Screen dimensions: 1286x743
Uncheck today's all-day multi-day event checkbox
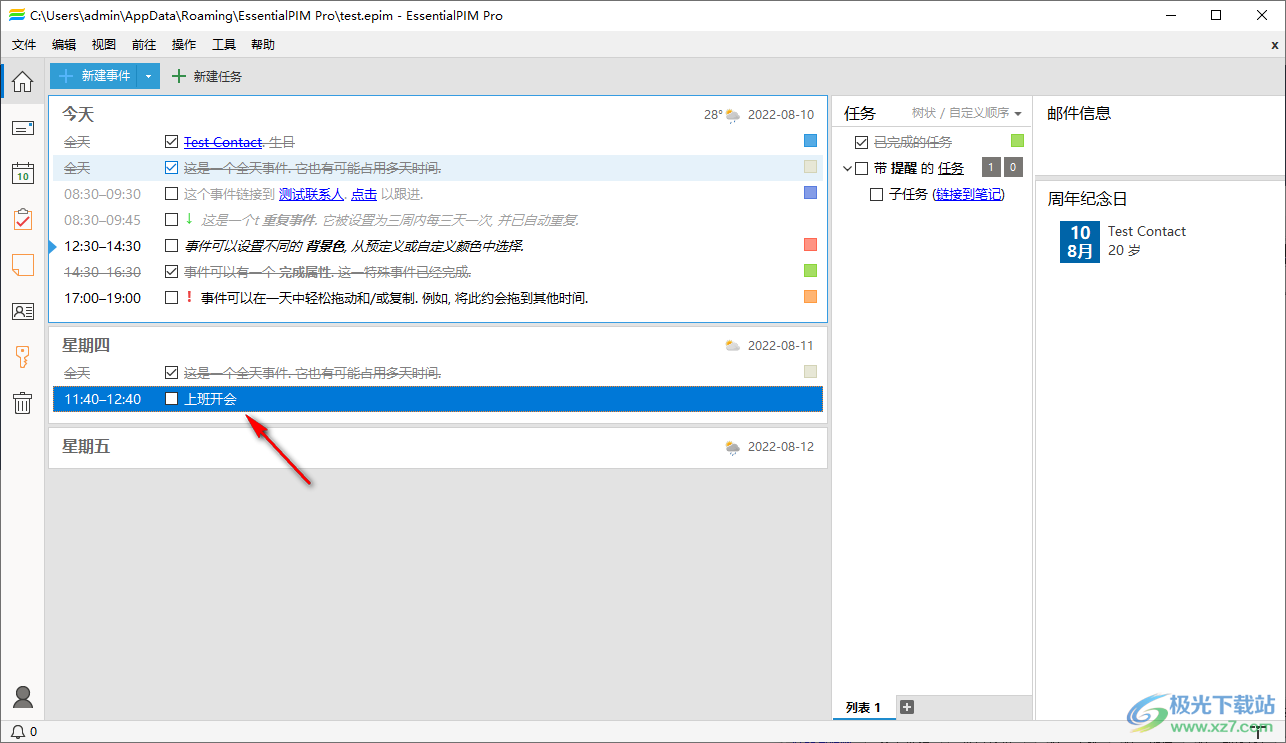(x=172, y=168)
